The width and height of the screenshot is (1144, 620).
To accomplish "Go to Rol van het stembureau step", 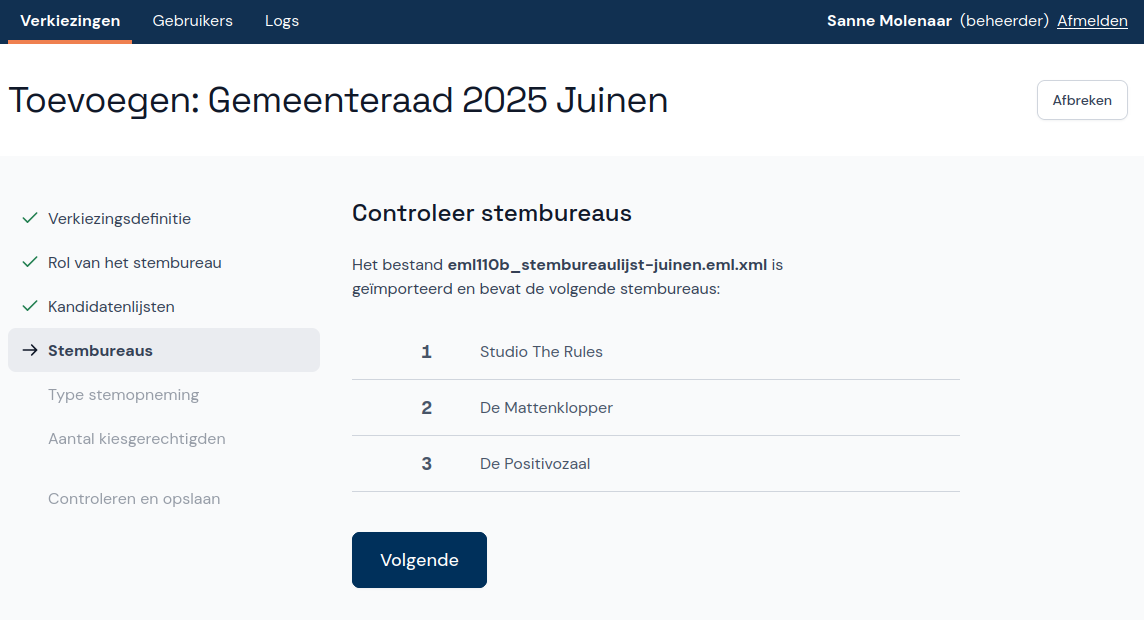I will point(134,262).
